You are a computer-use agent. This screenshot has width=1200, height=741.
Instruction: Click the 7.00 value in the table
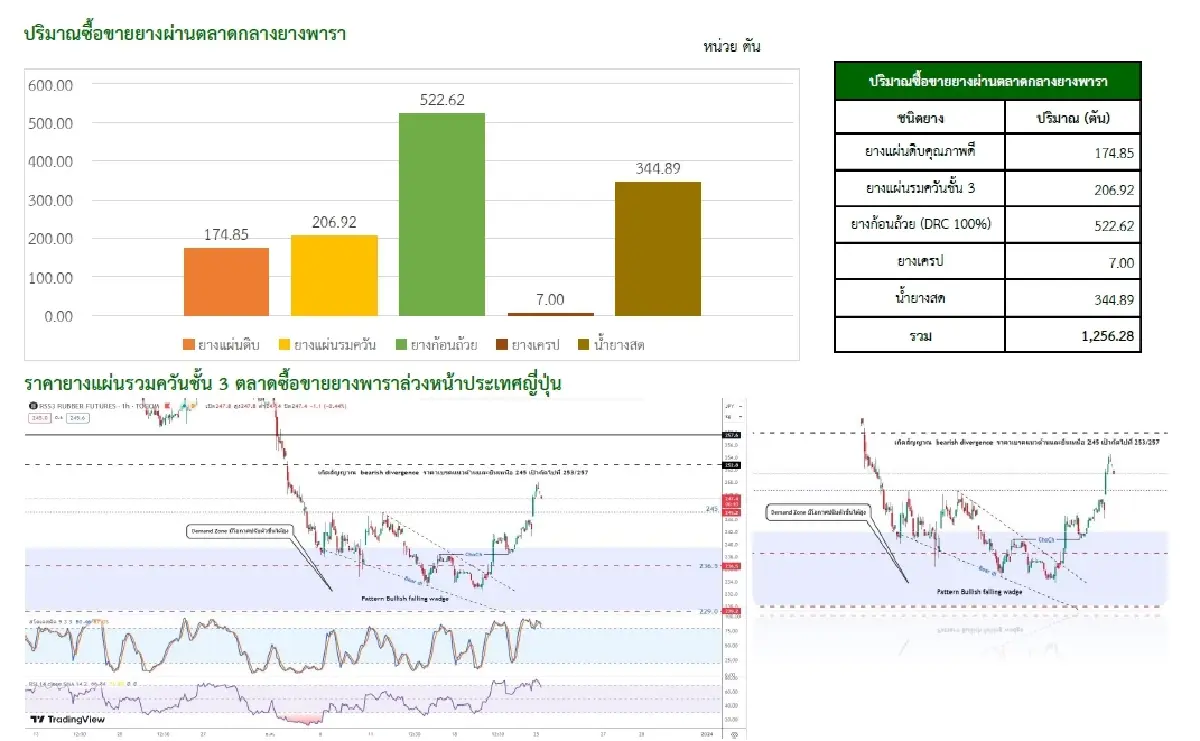[x=1122, y=263]
